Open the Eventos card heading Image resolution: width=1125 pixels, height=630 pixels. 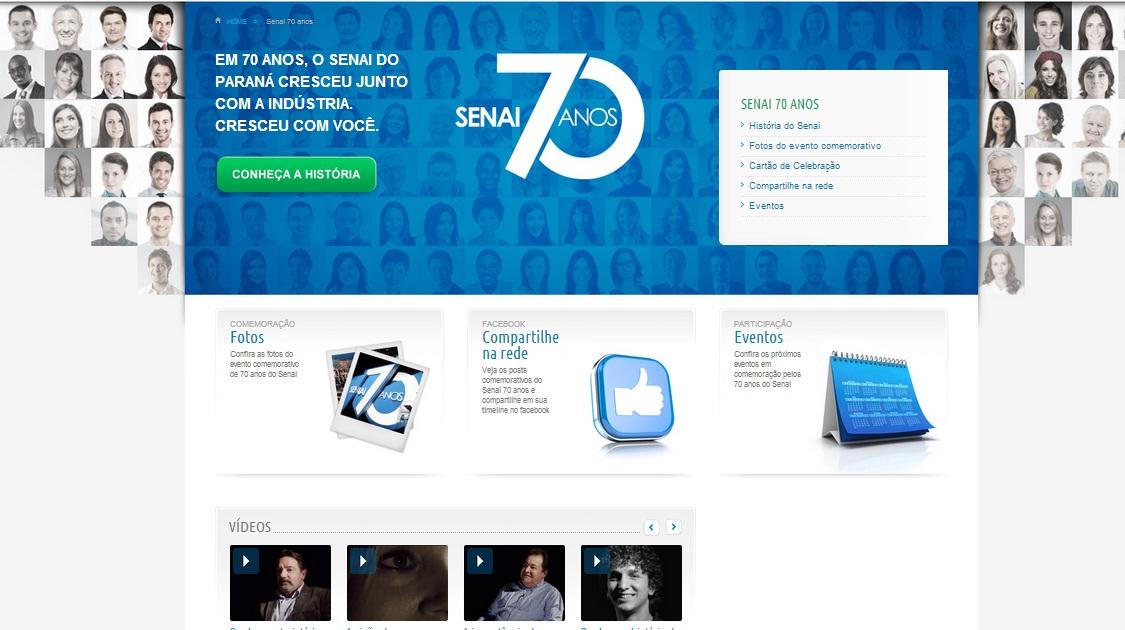(758, 337)
